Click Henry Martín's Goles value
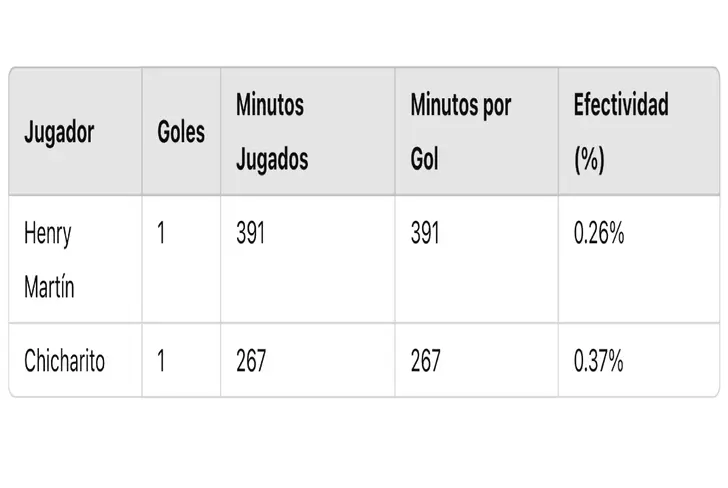728x488 pixels. 163,234
